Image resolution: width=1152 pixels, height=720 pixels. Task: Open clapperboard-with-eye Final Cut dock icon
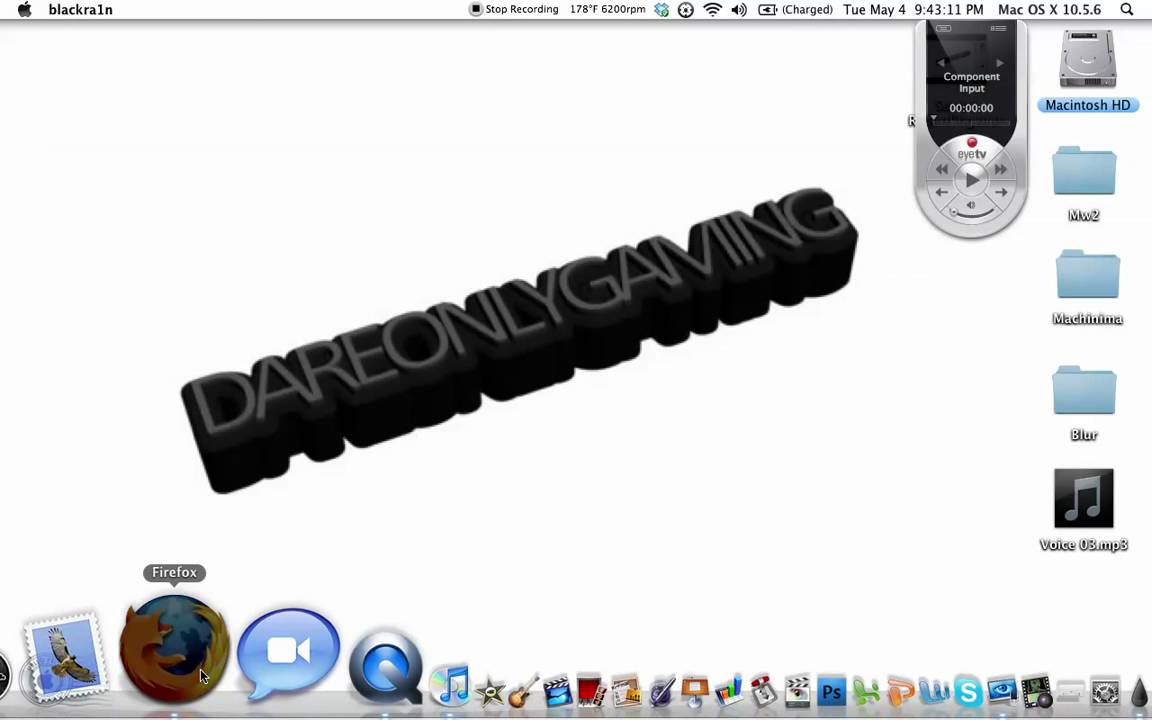tap(798, 691)
